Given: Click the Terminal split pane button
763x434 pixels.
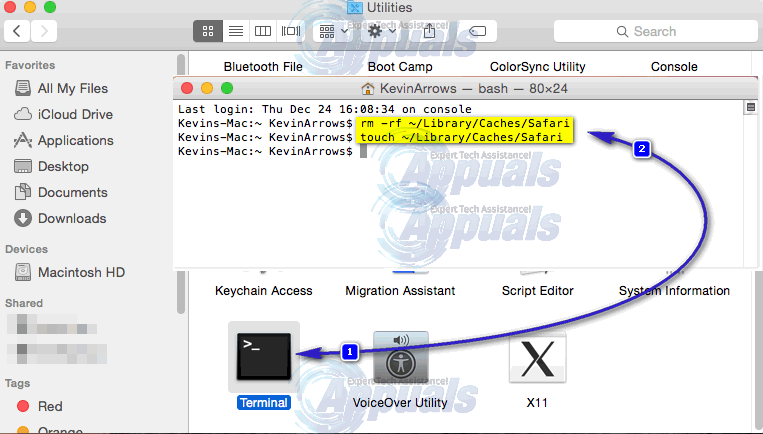Looking at the screenshot, I should (750, 107).
